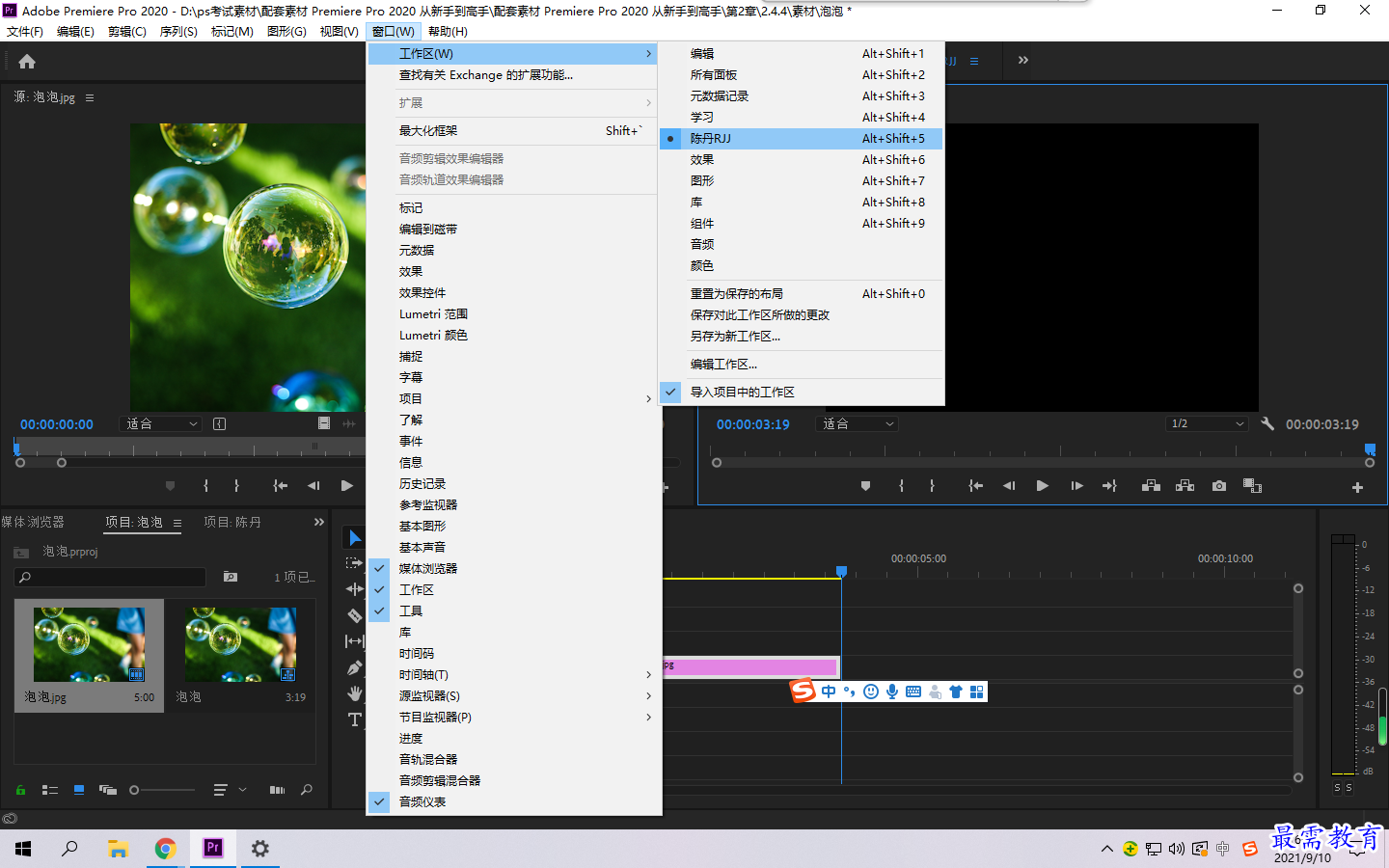Image resolution: width=1389 pixels, height=868 pixels.
Task: Select the Selection tool arrow
Action: [355, 537]
